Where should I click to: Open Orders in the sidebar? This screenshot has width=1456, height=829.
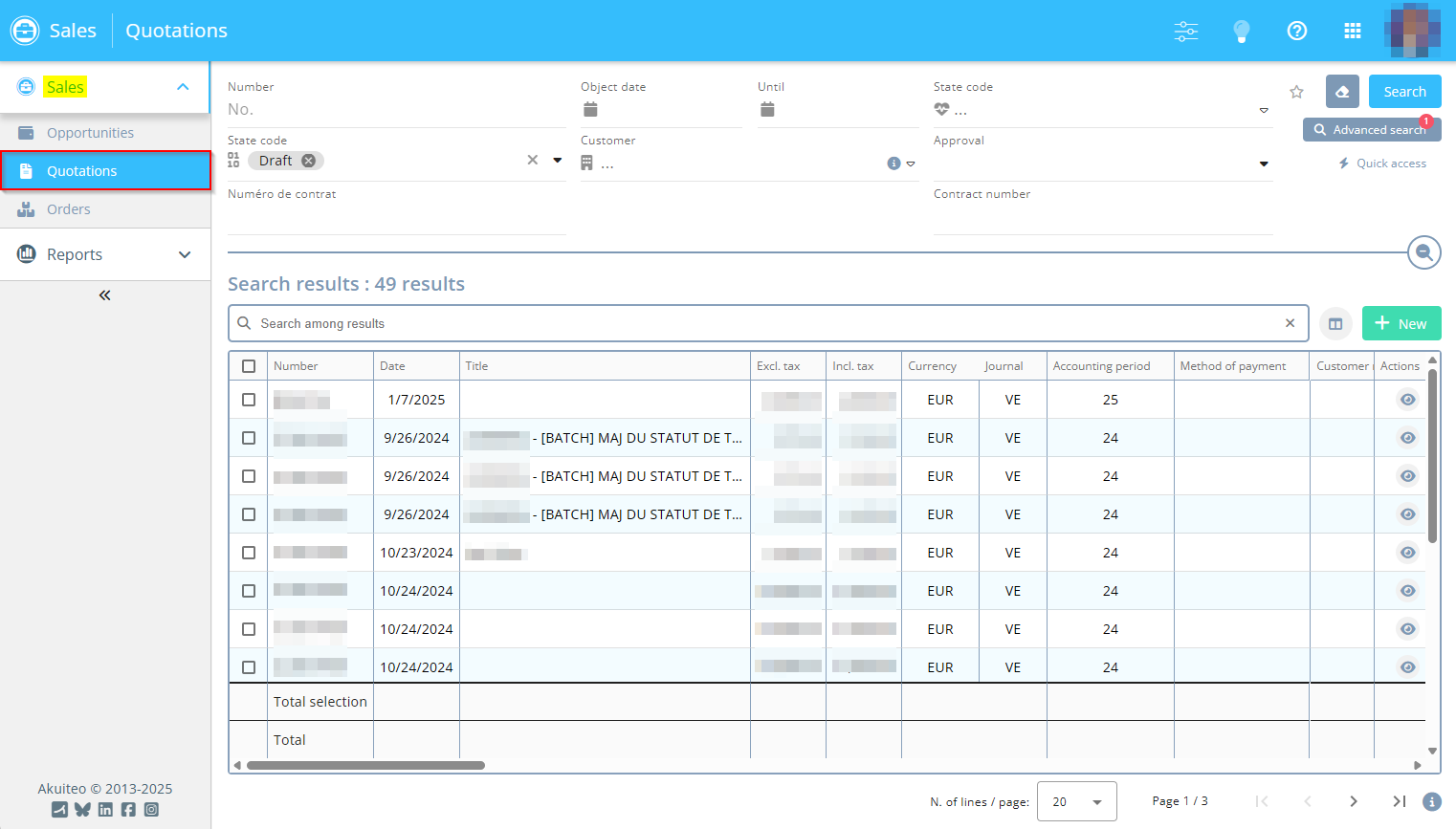69,209
